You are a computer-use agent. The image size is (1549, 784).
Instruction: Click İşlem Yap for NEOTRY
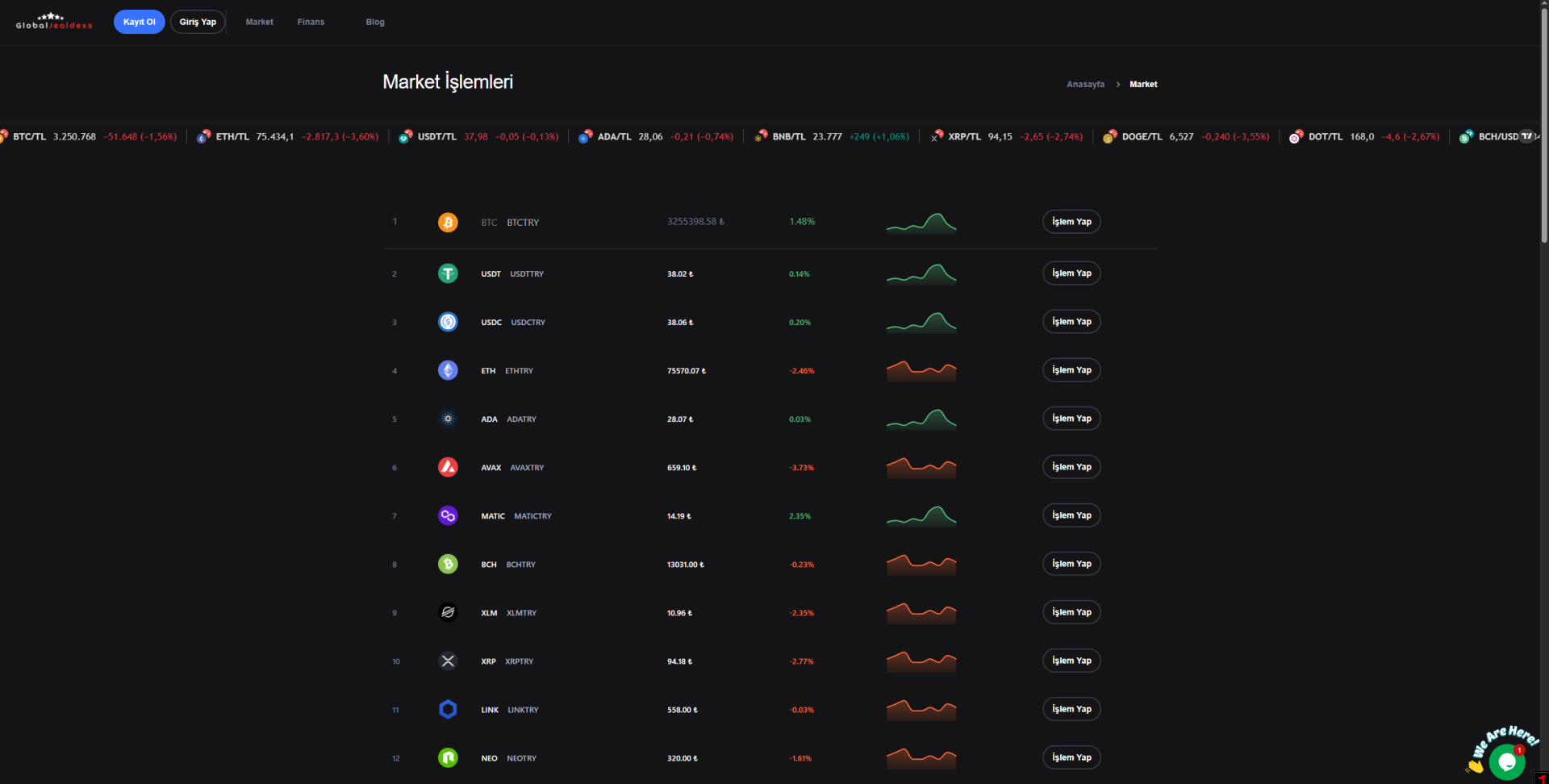click(1071, 757)
